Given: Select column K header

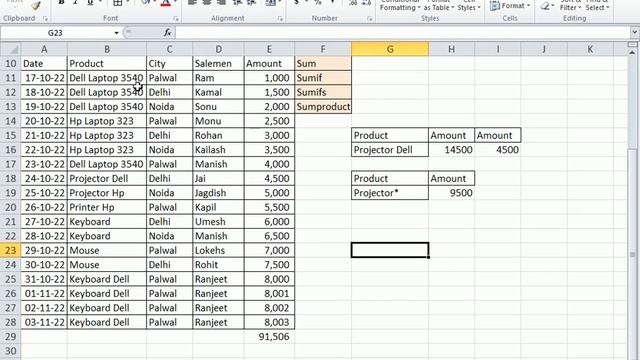Looking at the screenshot, I should click(x=590, y=49).
